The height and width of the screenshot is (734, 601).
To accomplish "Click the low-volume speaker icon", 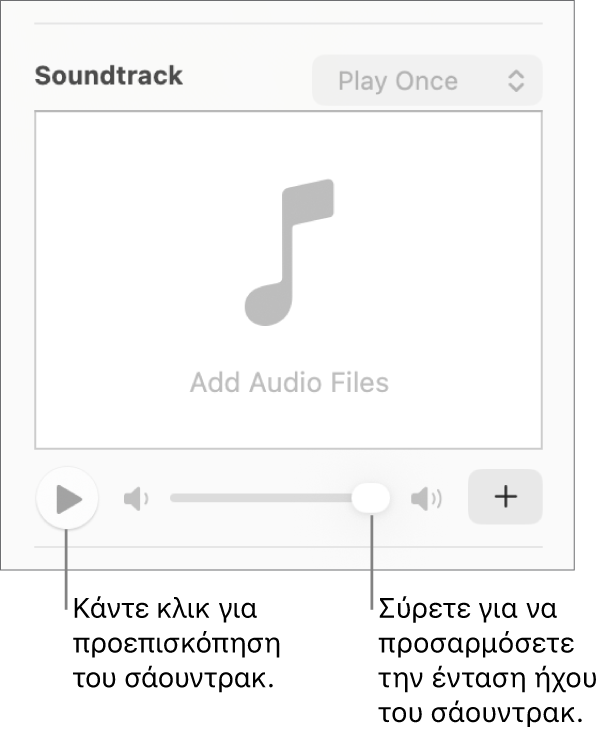I will [136, 498].
